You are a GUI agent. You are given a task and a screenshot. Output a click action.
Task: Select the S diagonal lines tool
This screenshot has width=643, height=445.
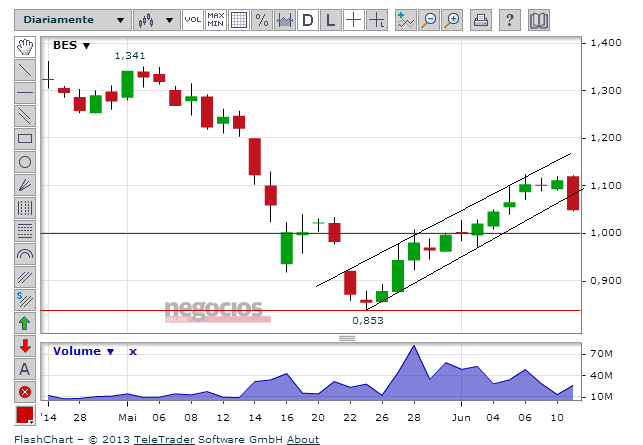coord(25,300)
